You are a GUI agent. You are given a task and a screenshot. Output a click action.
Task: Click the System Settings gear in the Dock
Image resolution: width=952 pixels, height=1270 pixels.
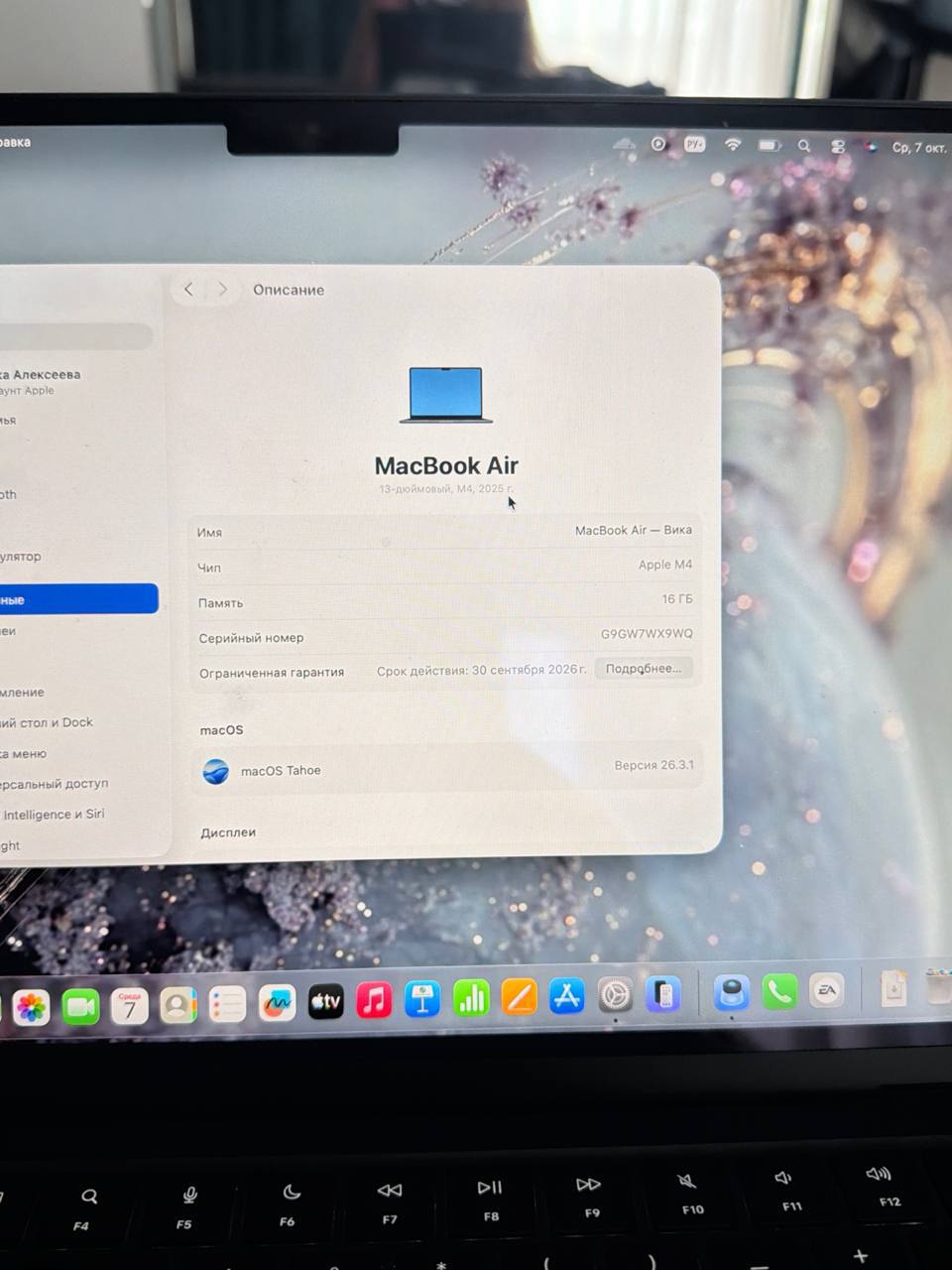(615, 994)
